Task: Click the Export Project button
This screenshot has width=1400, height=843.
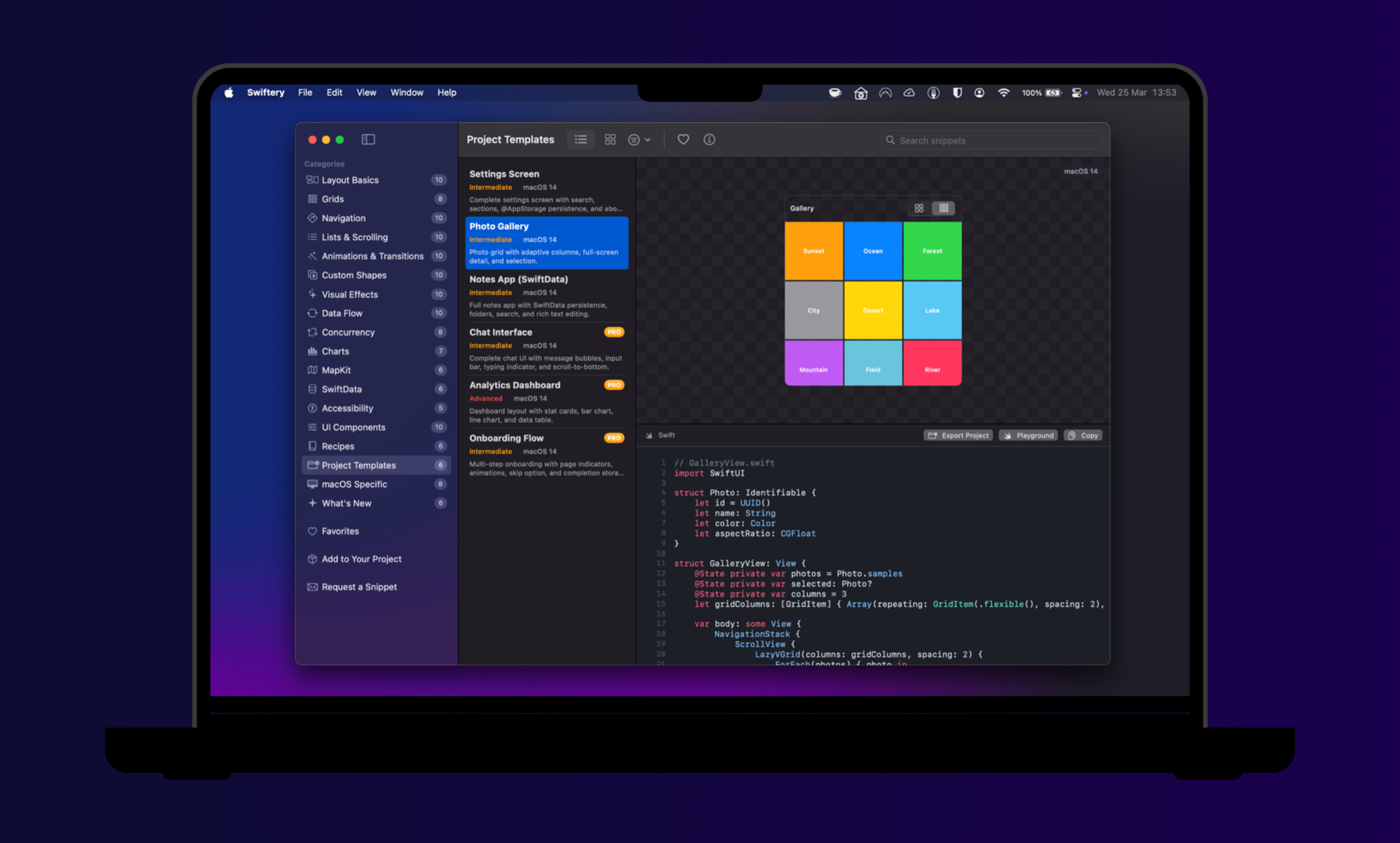Action: [958, 435]
